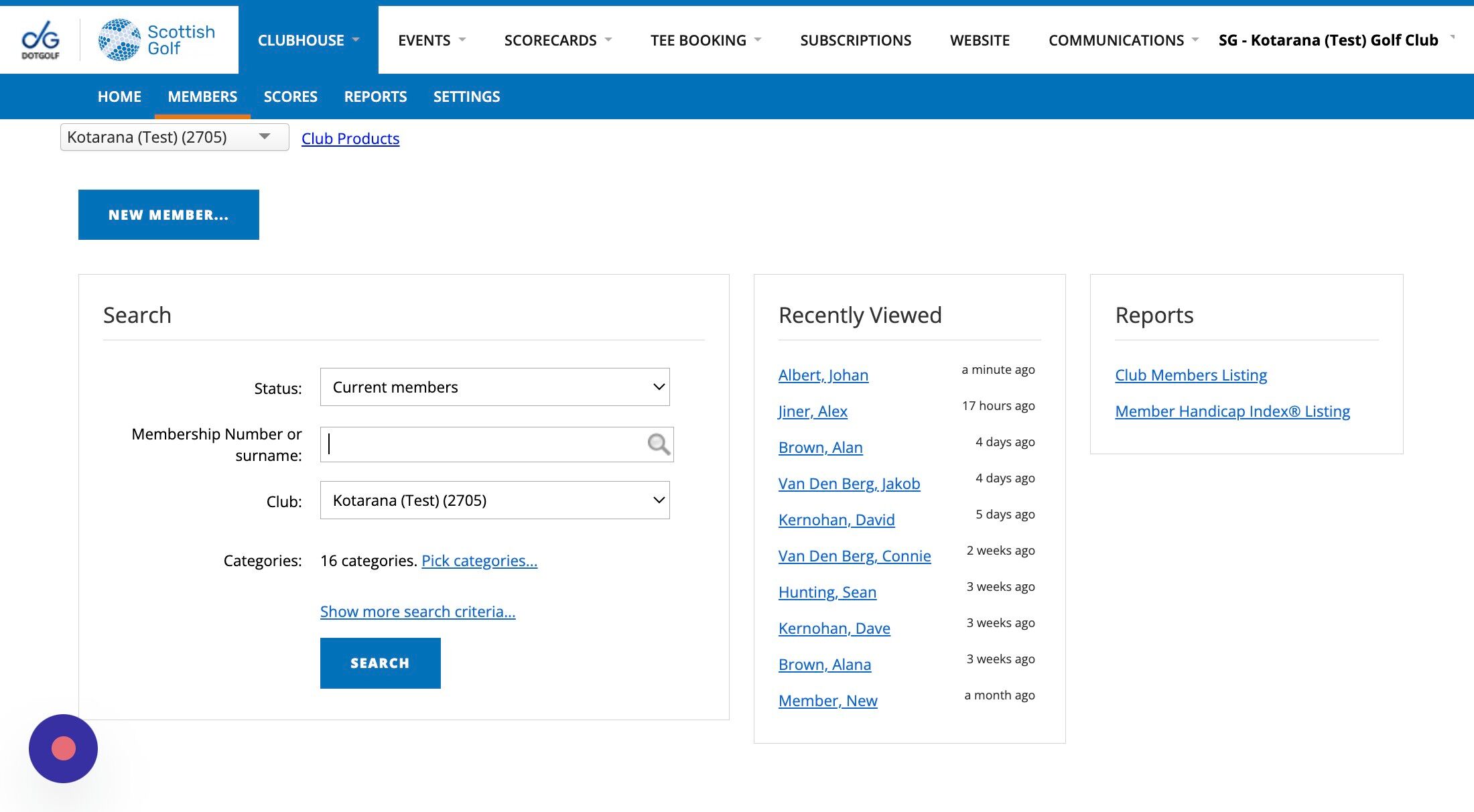1474x812 pixels.
Task: Open the Events menu dropdown arrow
Action: click(x=462, y=40)
